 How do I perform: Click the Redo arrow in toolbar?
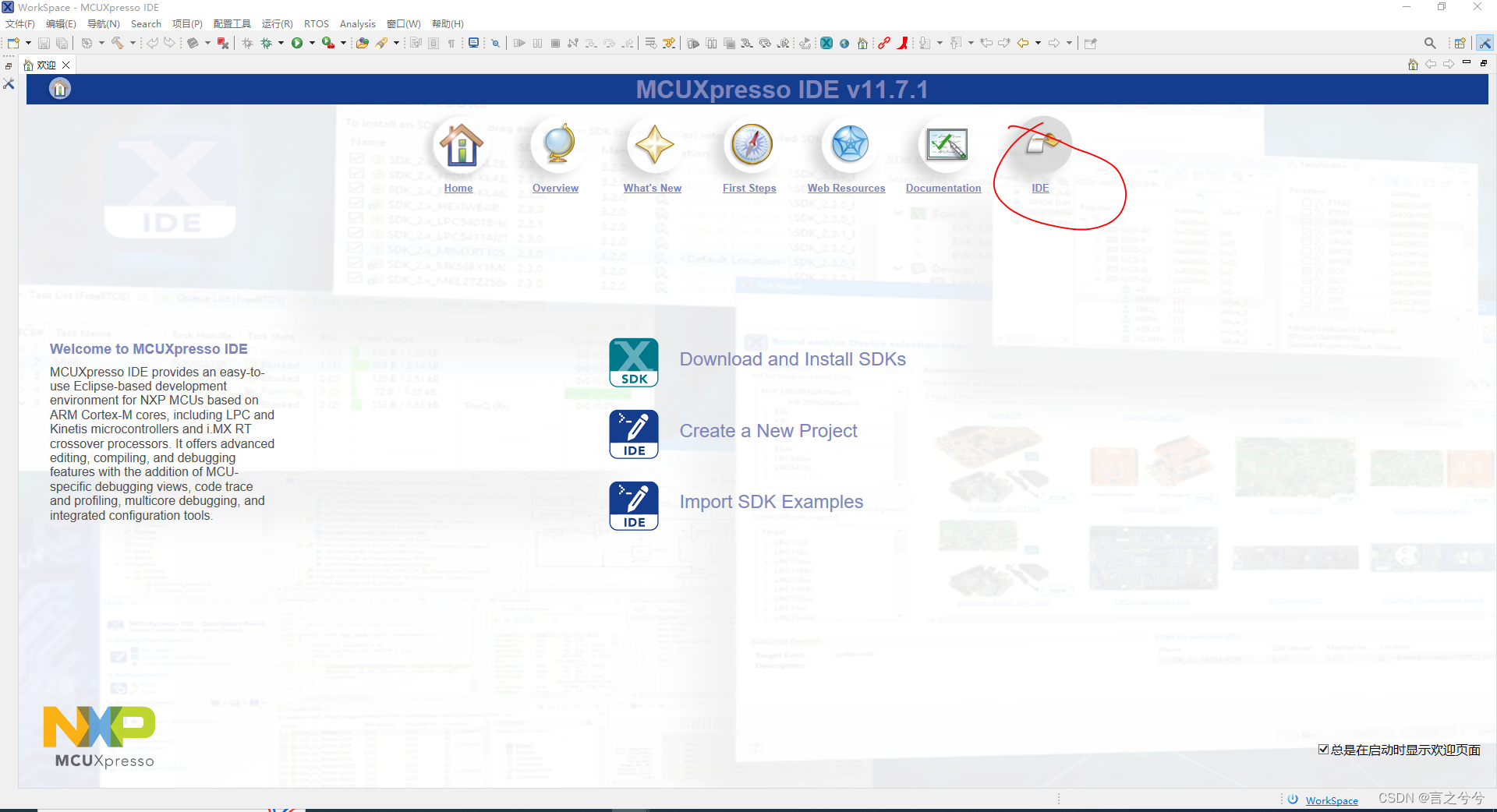[x=169, y=43]
